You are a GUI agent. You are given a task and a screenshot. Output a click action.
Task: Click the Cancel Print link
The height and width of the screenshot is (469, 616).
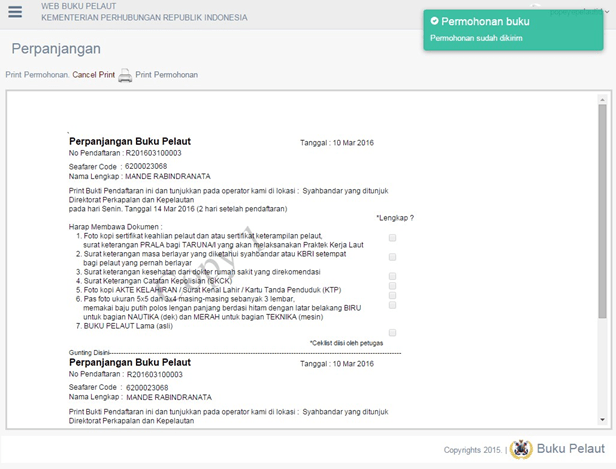point(94,75)
